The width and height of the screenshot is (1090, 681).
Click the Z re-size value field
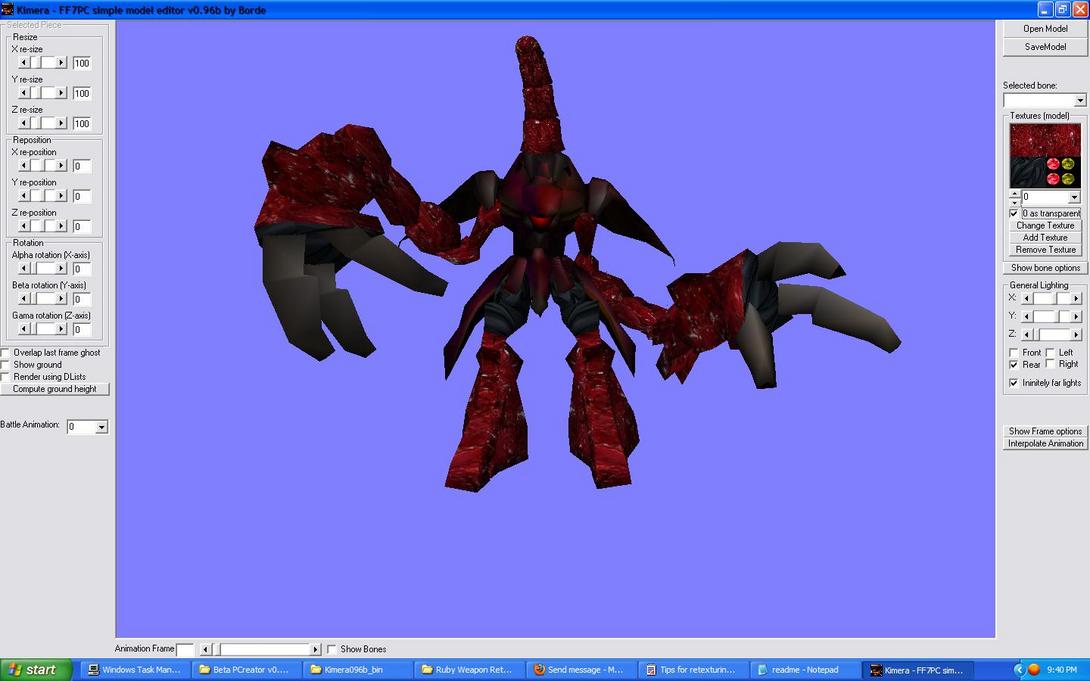pos(81,124)
